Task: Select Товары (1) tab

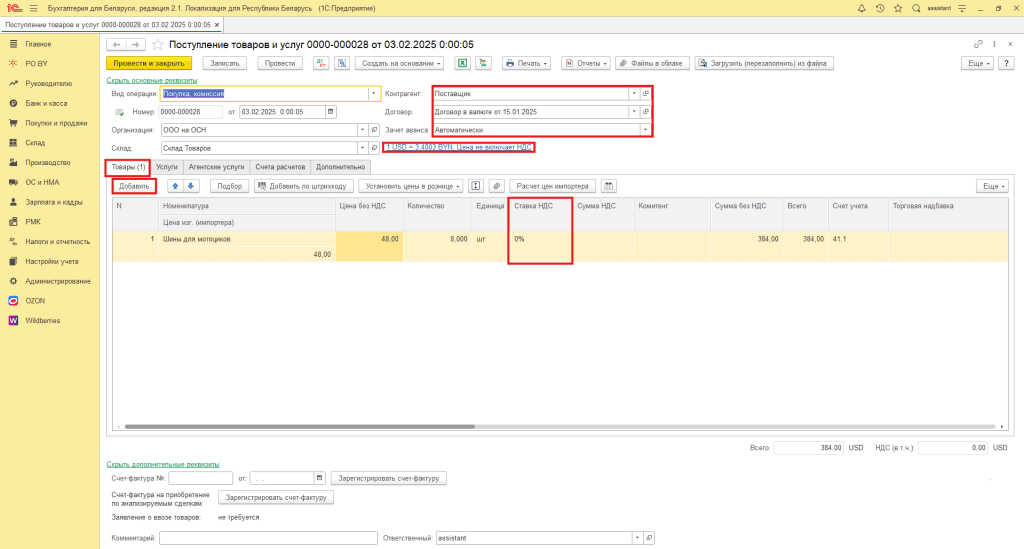Action: [x=128, y=167]
